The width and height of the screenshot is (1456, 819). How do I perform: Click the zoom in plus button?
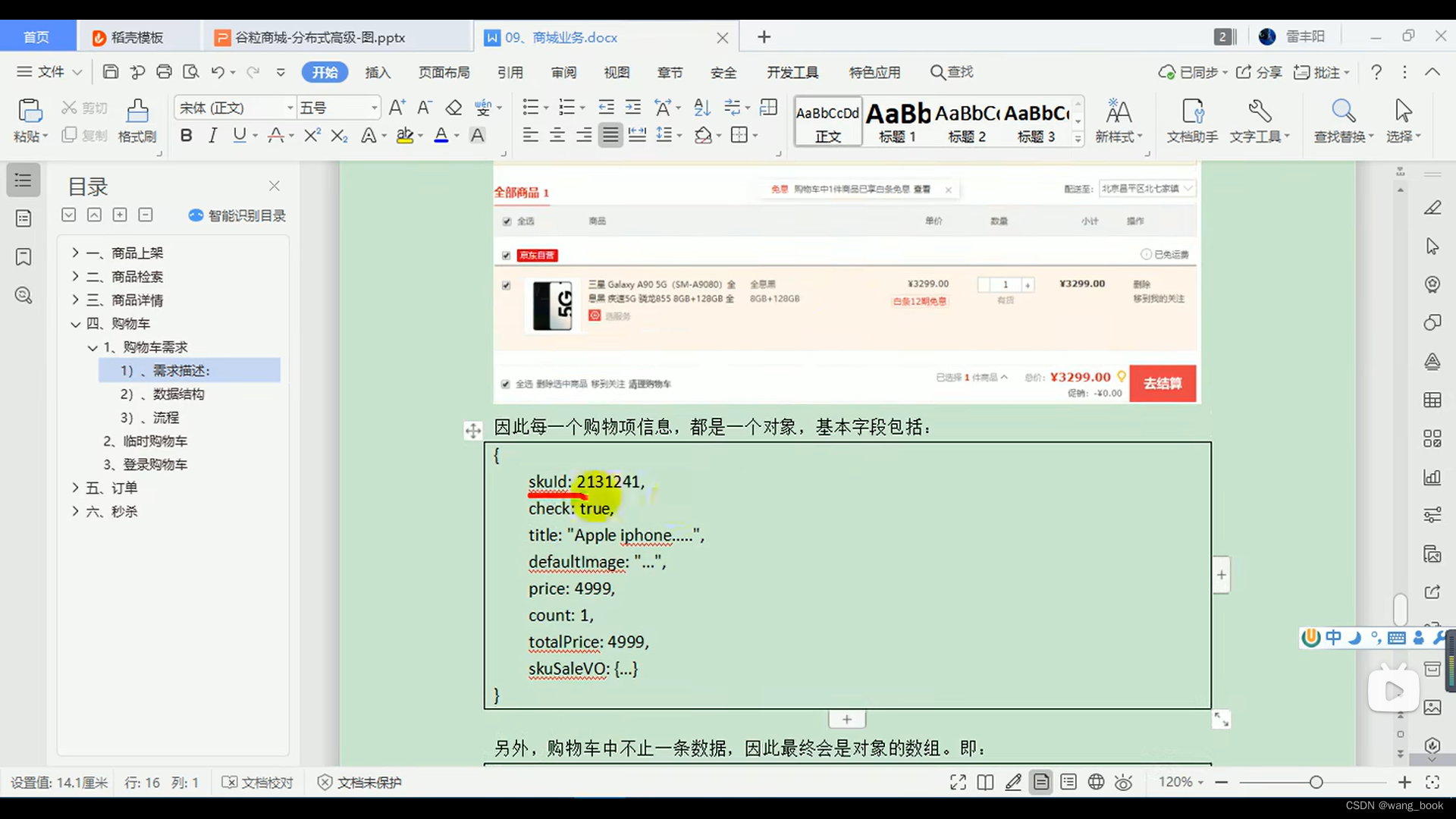click(x=1404, y=782)
